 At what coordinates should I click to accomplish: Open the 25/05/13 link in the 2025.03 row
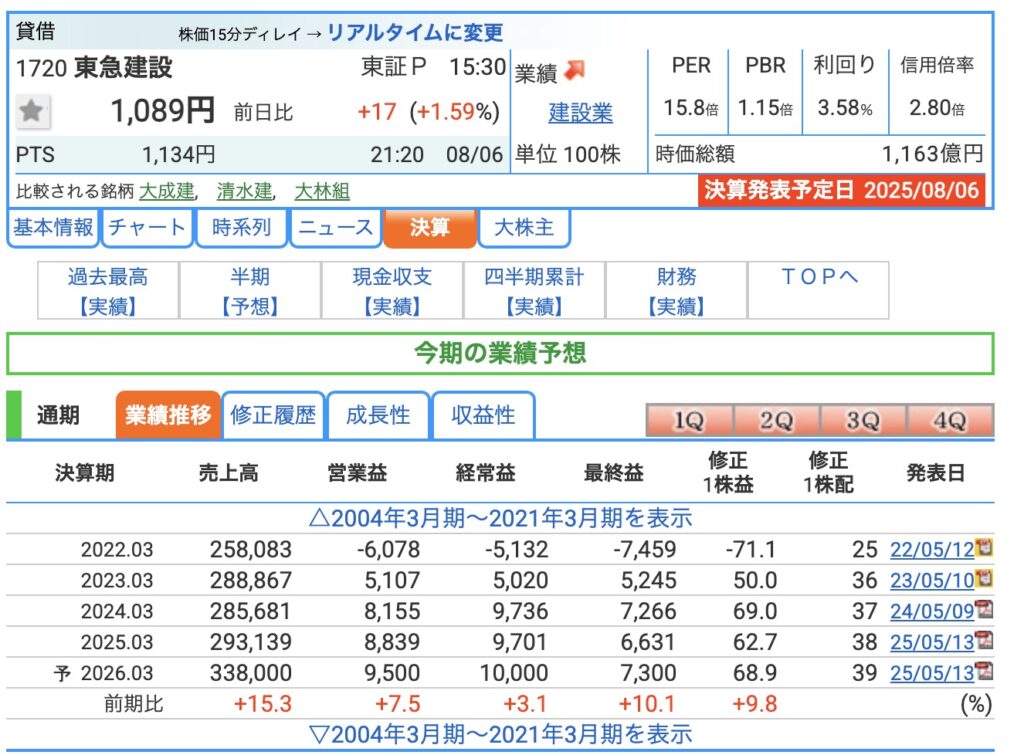click(932, 642)
